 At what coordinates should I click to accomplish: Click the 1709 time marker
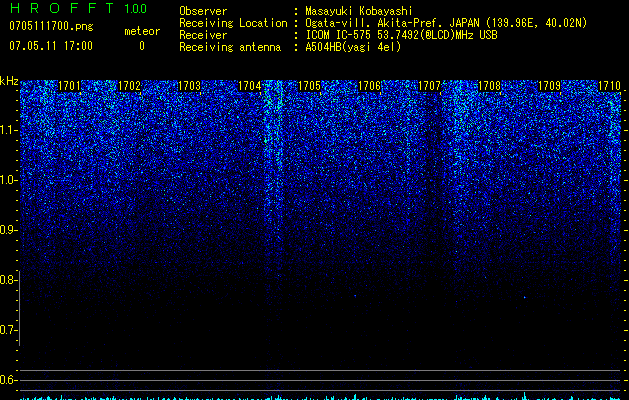click(x=549, y=86)
